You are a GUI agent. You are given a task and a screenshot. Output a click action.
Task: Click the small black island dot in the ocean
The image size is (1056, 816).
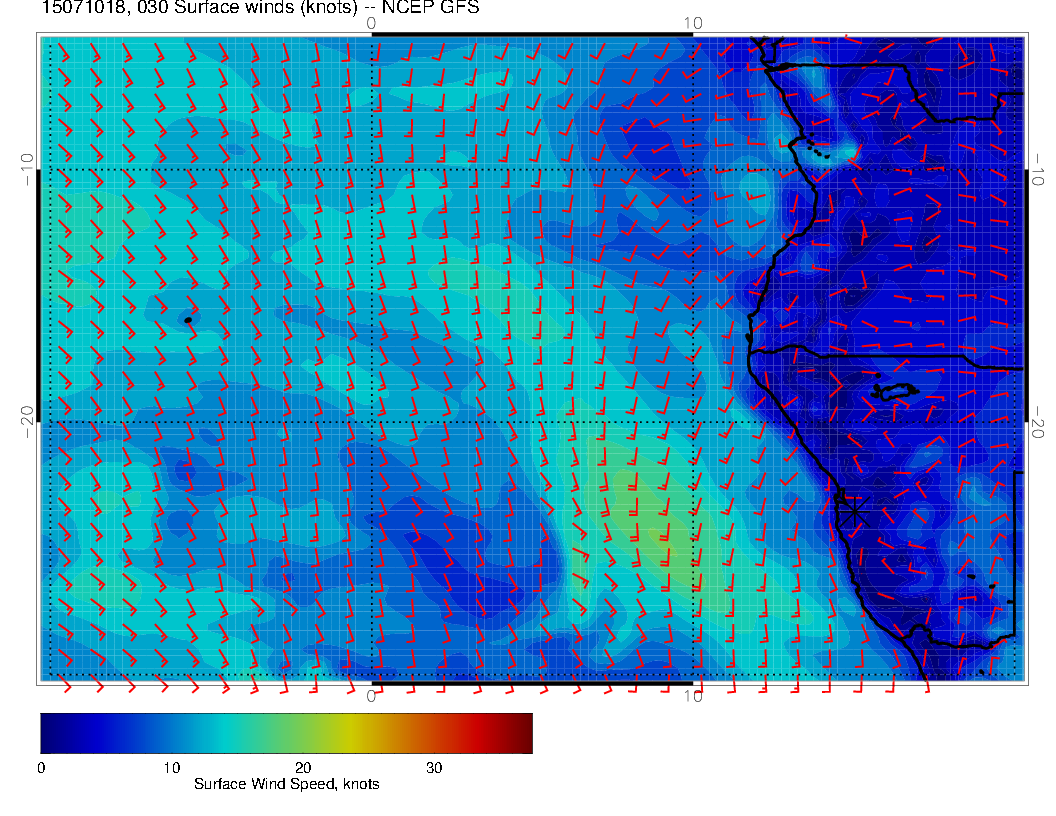188,320
